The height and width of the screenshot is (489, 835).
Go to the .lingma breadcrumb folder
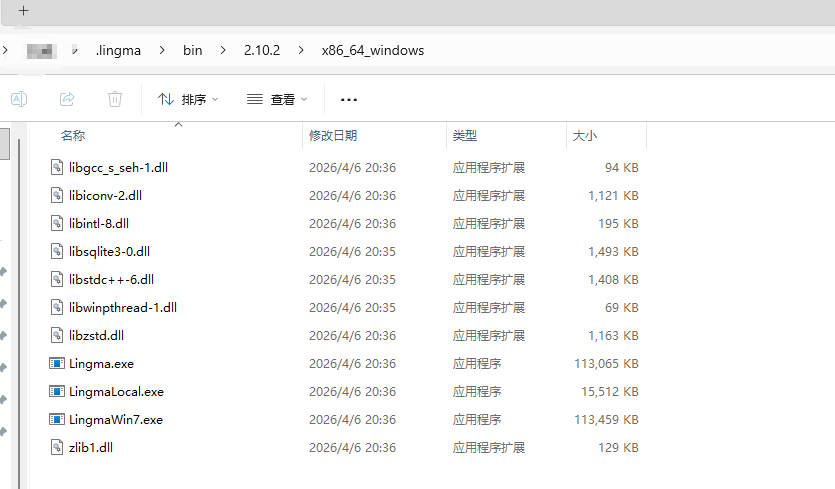[118, 50]
